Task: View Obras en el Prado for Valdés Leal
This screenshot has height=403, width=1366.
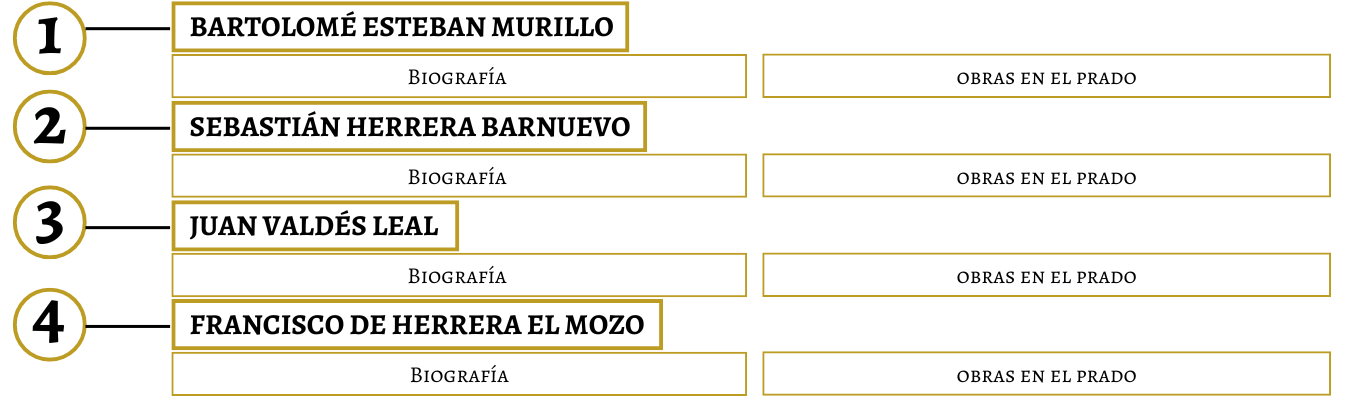Action: (x=1046, y=275)
